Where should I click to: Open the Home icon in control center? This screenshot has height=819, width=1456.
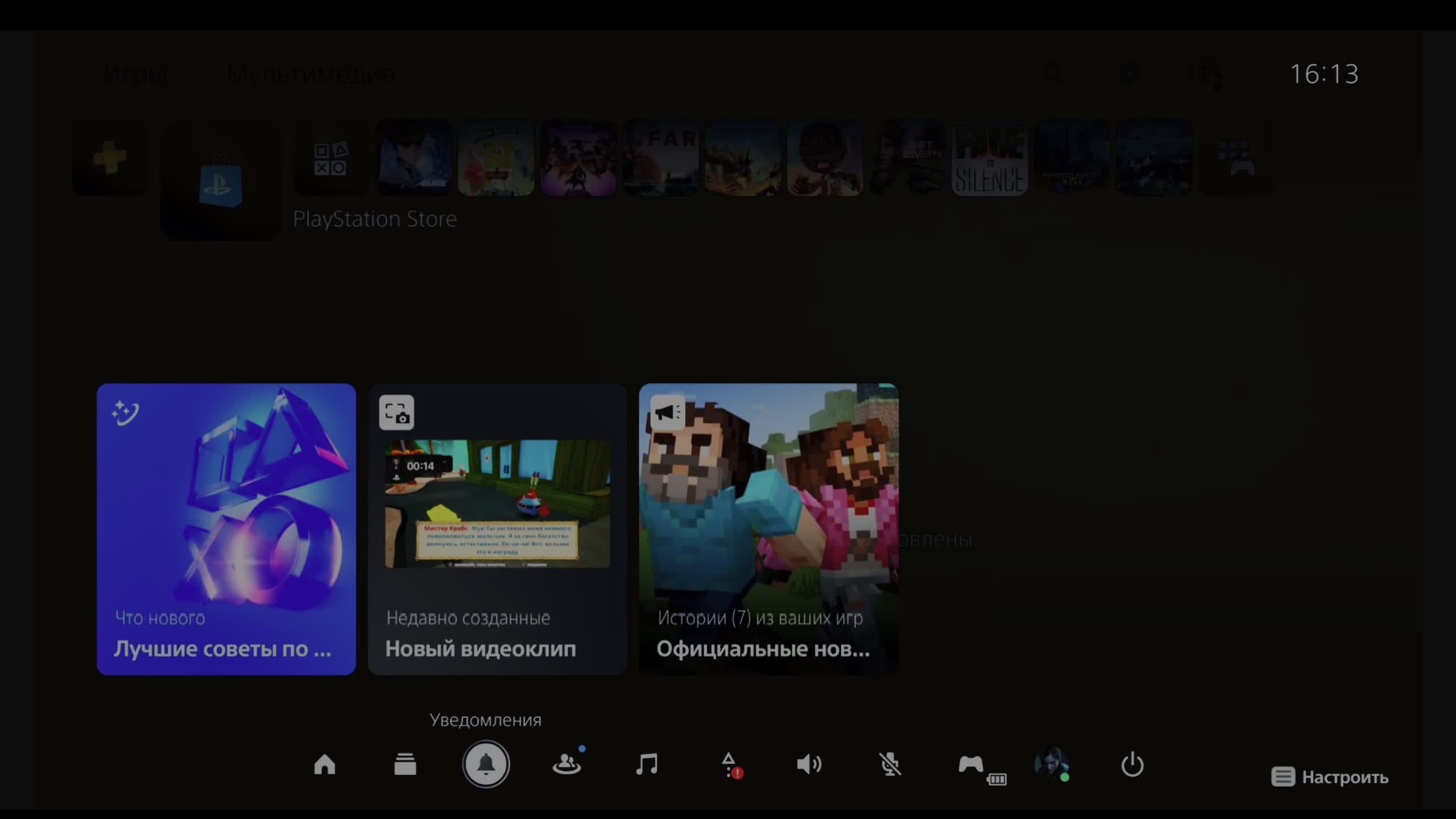[x=325, y=764]
